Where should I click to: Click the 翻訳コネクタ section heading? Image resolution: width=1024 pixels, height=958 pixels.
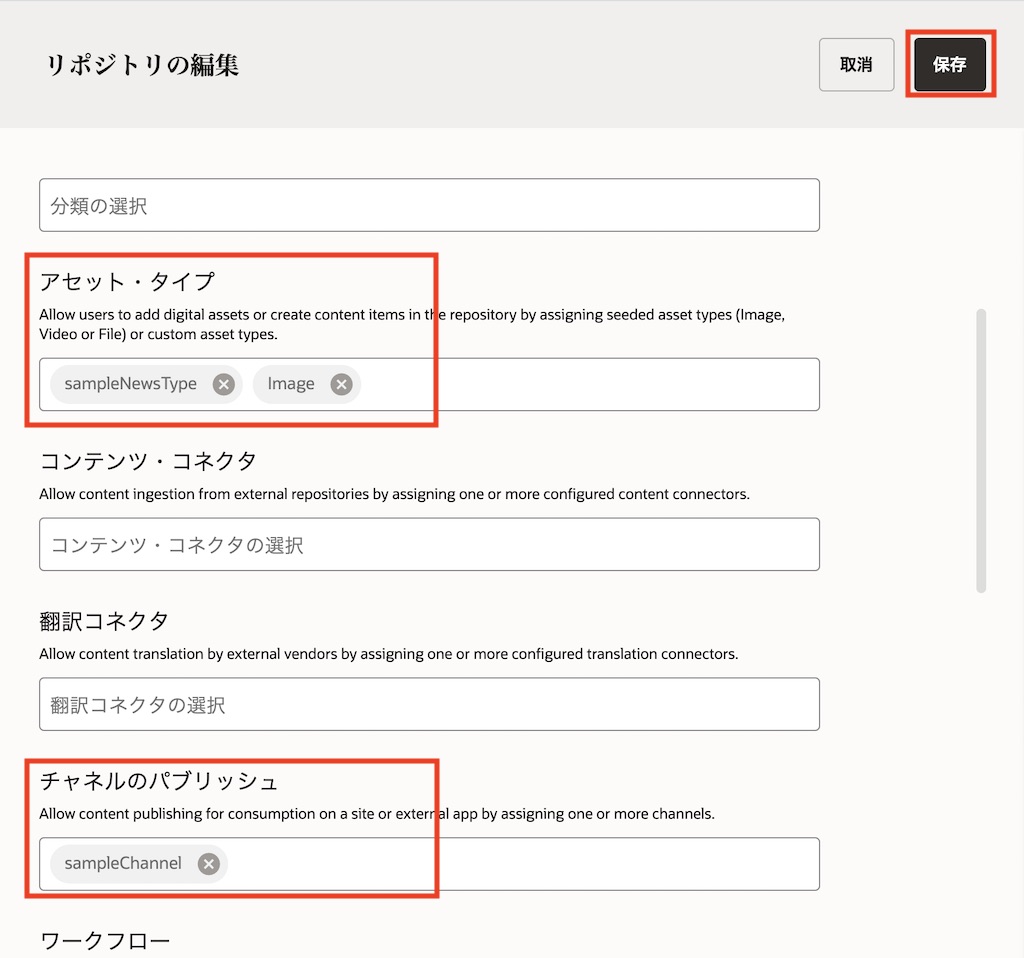104,621
